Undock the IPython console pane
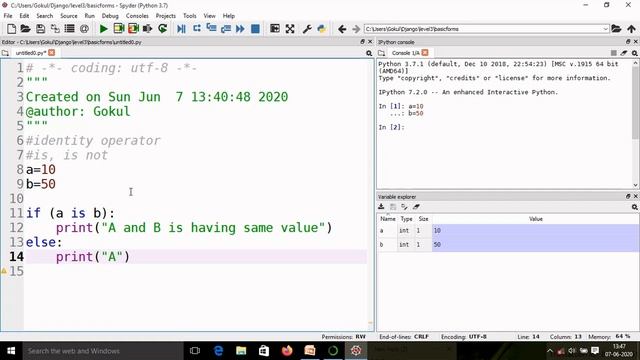This screenshot has height=360, width=640. [x=628, y=42]
